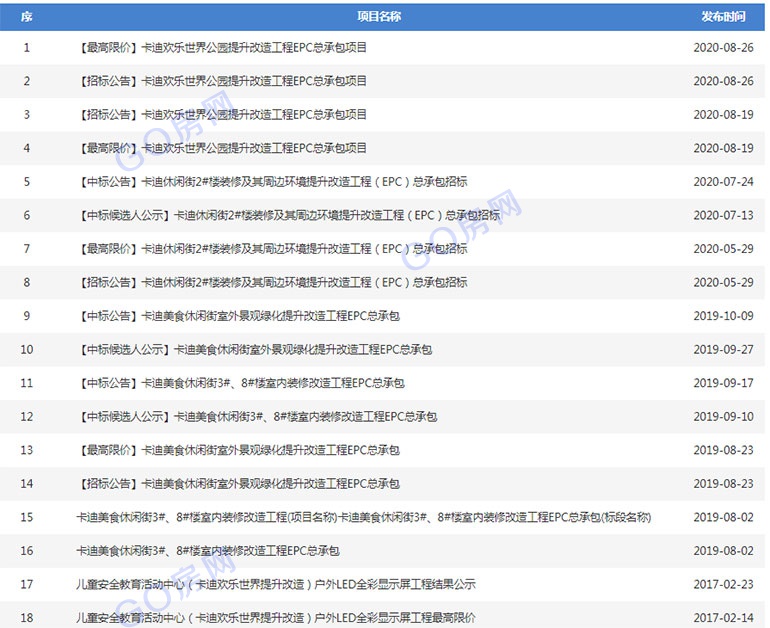The image size is (770, 628).
Task: Open row 3 【招标公告】卡迪欢乐世界公园 project
Action: [x=222, y=114]
